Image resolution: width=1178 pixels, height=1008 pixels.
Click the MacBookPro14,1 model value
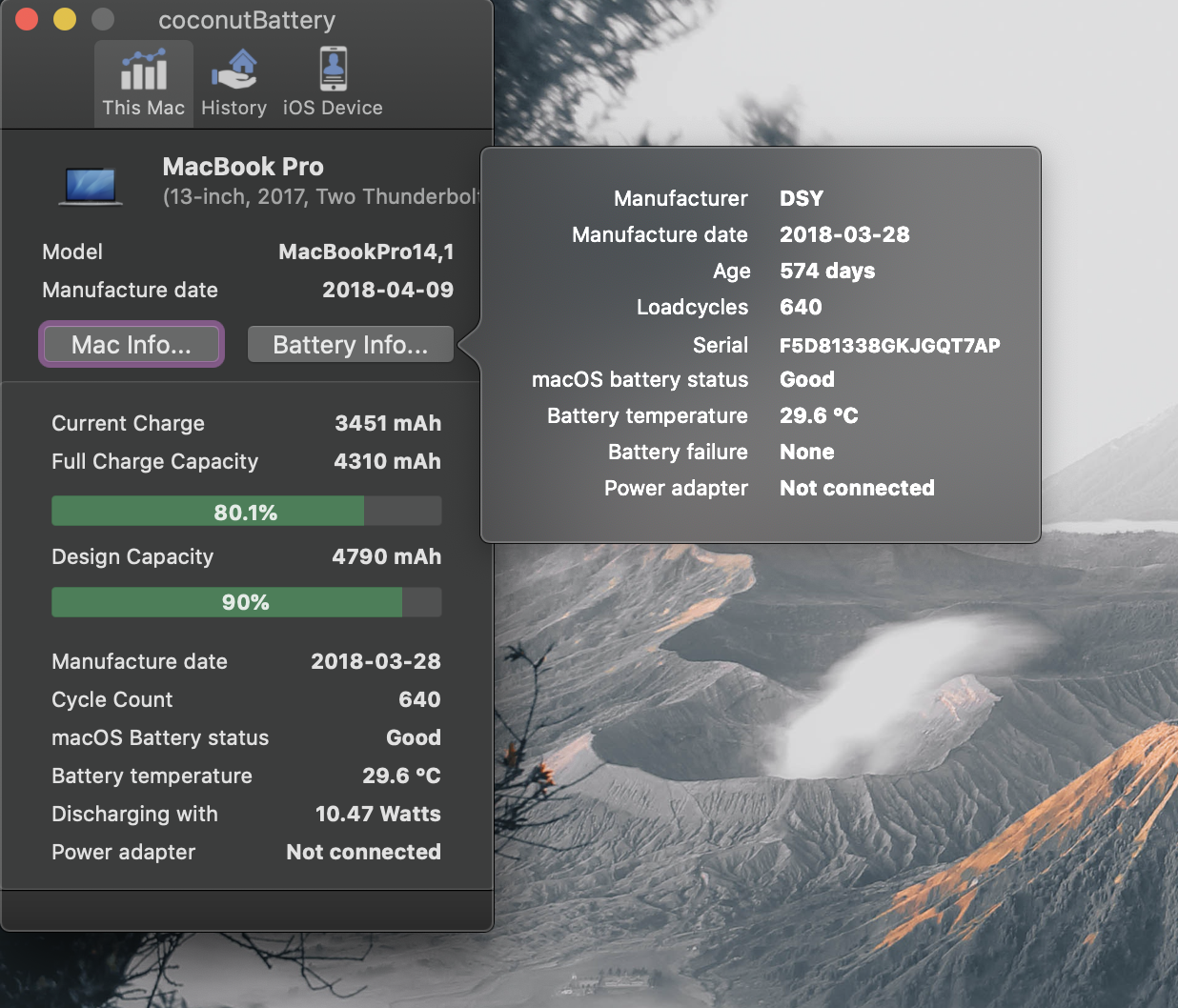(x=366, y=252)
